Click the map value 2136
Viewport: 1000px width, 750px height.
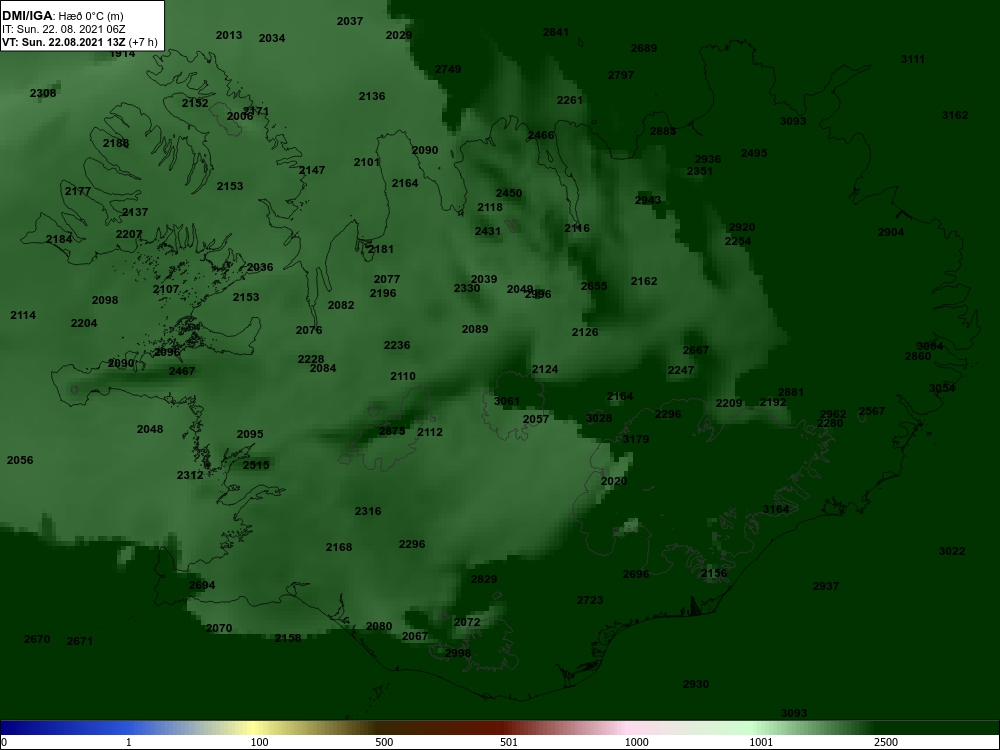coord(371,96)
